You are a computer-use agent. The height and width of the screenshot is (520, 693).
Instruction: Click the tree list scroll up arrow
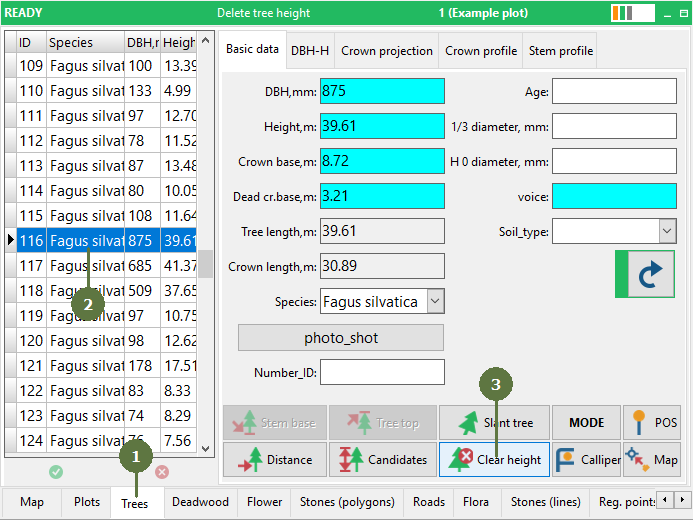[205, 41]
